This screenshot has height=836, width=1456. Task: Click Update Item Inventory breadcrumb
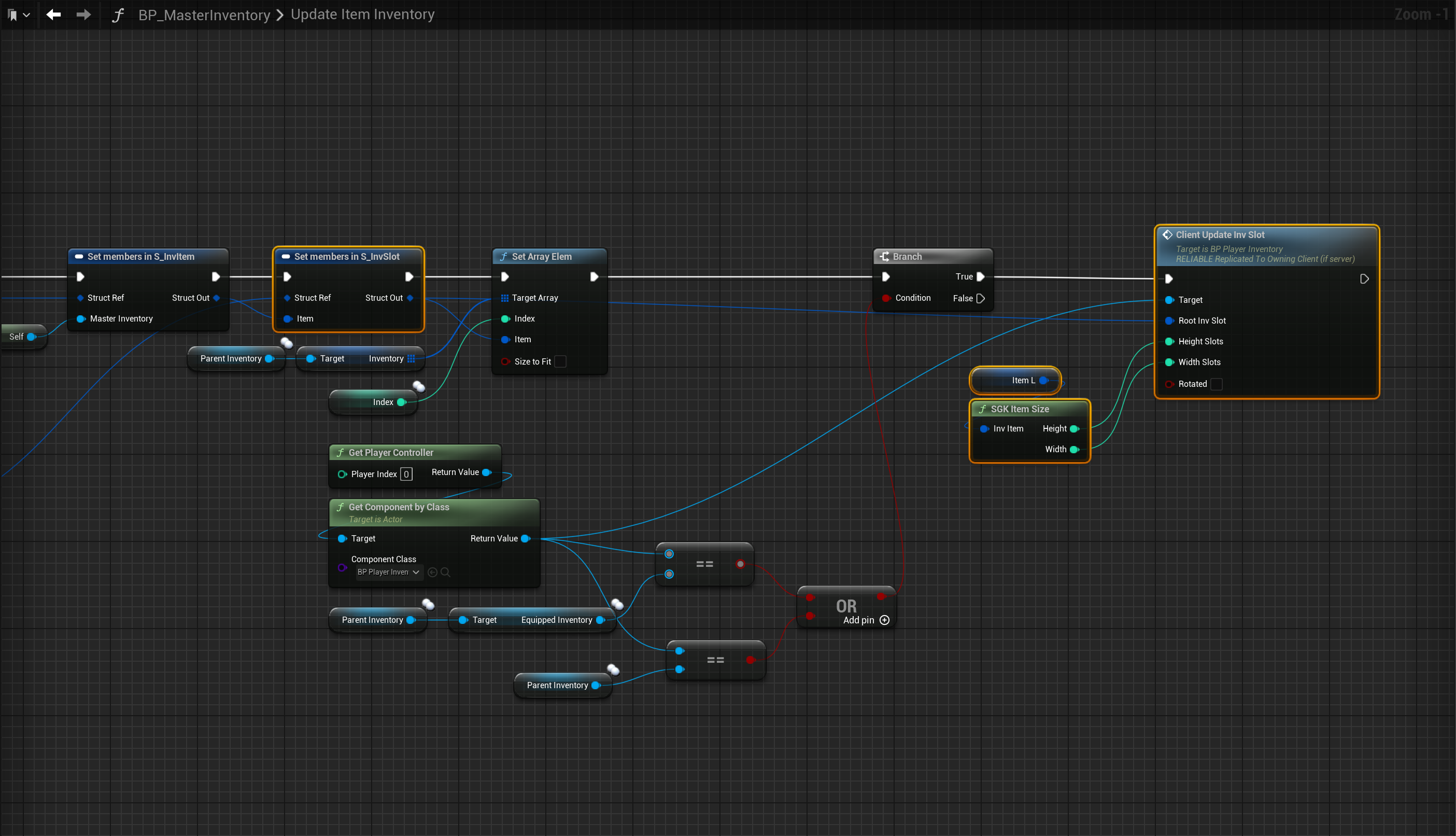(x=362, y=15)
